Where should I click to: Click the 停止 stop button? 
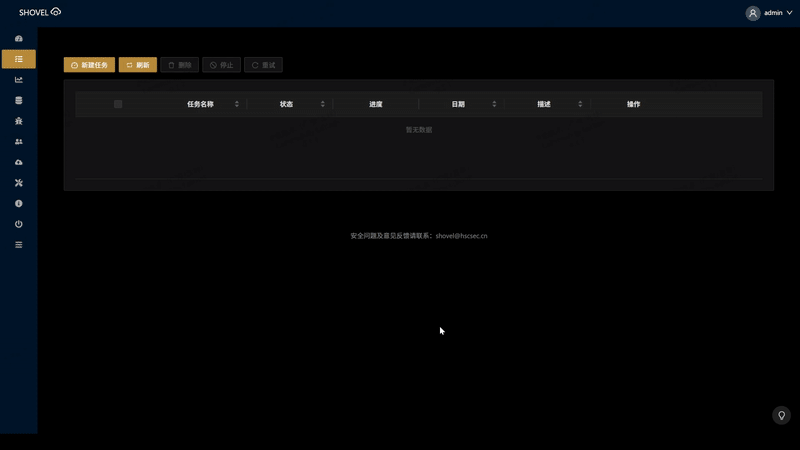pos(221,65)
